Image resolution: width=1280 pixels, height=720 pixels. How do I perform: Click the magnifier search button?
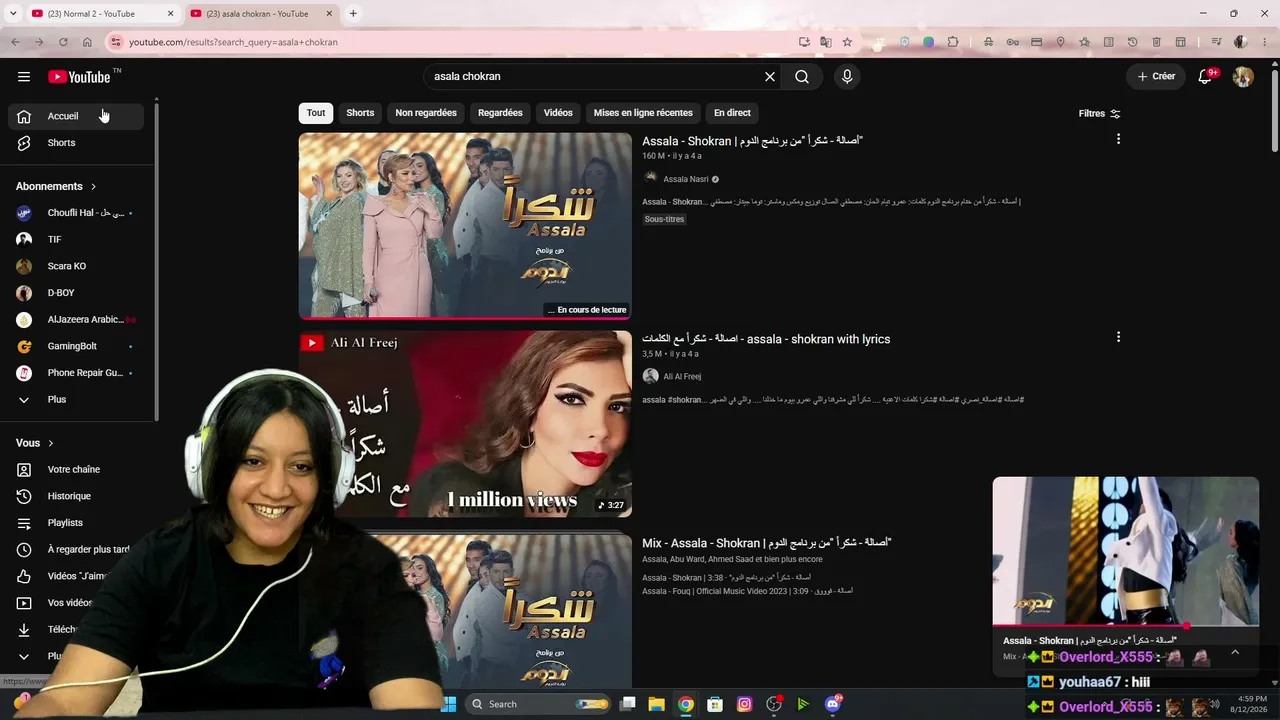tap(802, 77)
